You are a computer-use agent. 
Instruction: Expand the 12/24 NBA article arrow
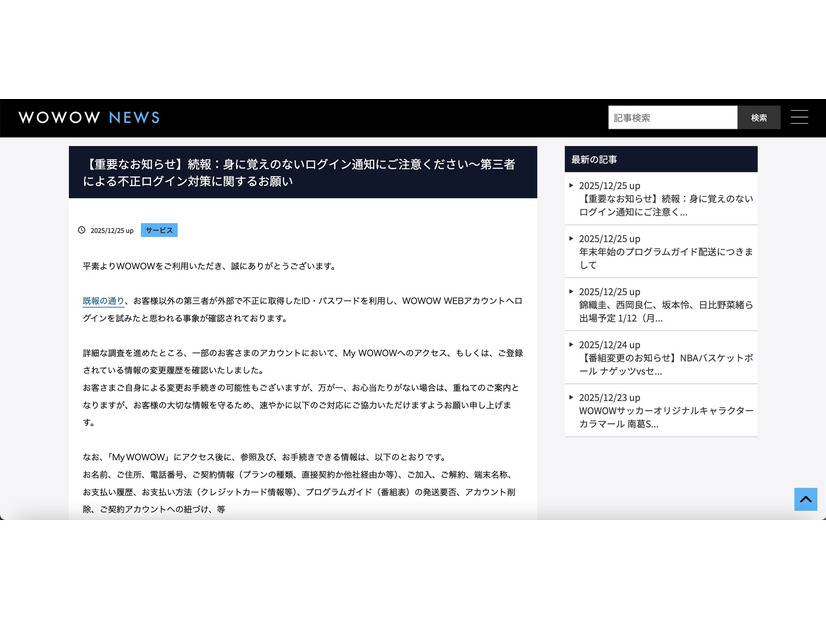click(572, 346)
